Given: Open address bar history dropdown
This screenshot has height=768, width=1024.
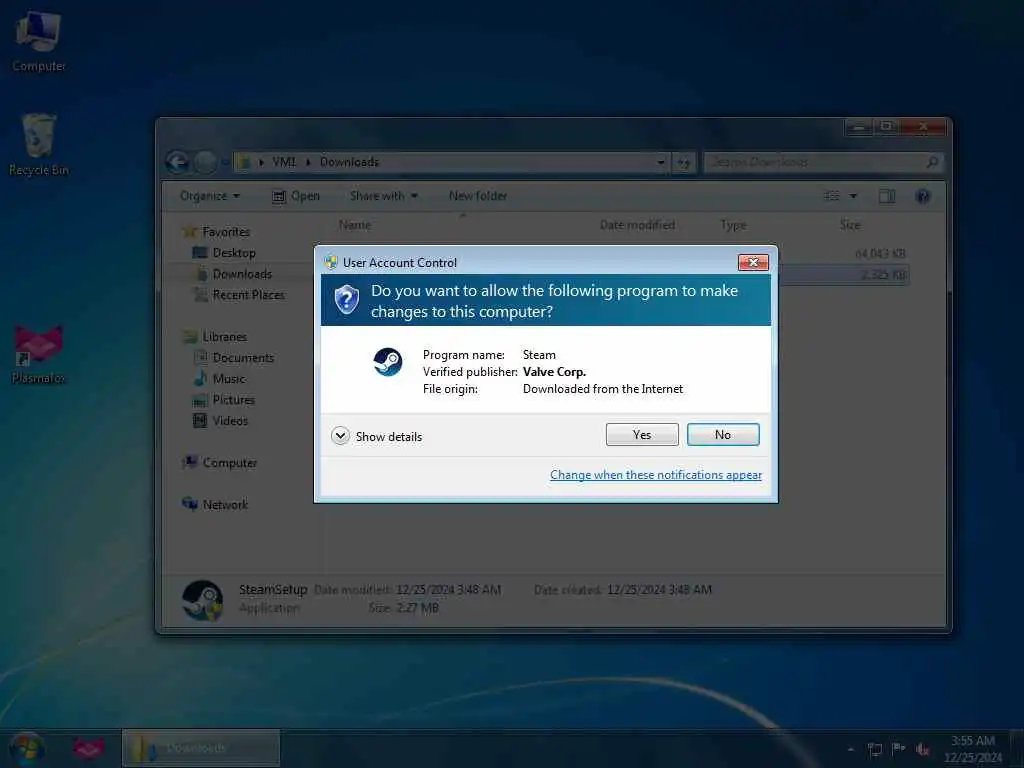Looking at the screenshot, I should 661,162.
